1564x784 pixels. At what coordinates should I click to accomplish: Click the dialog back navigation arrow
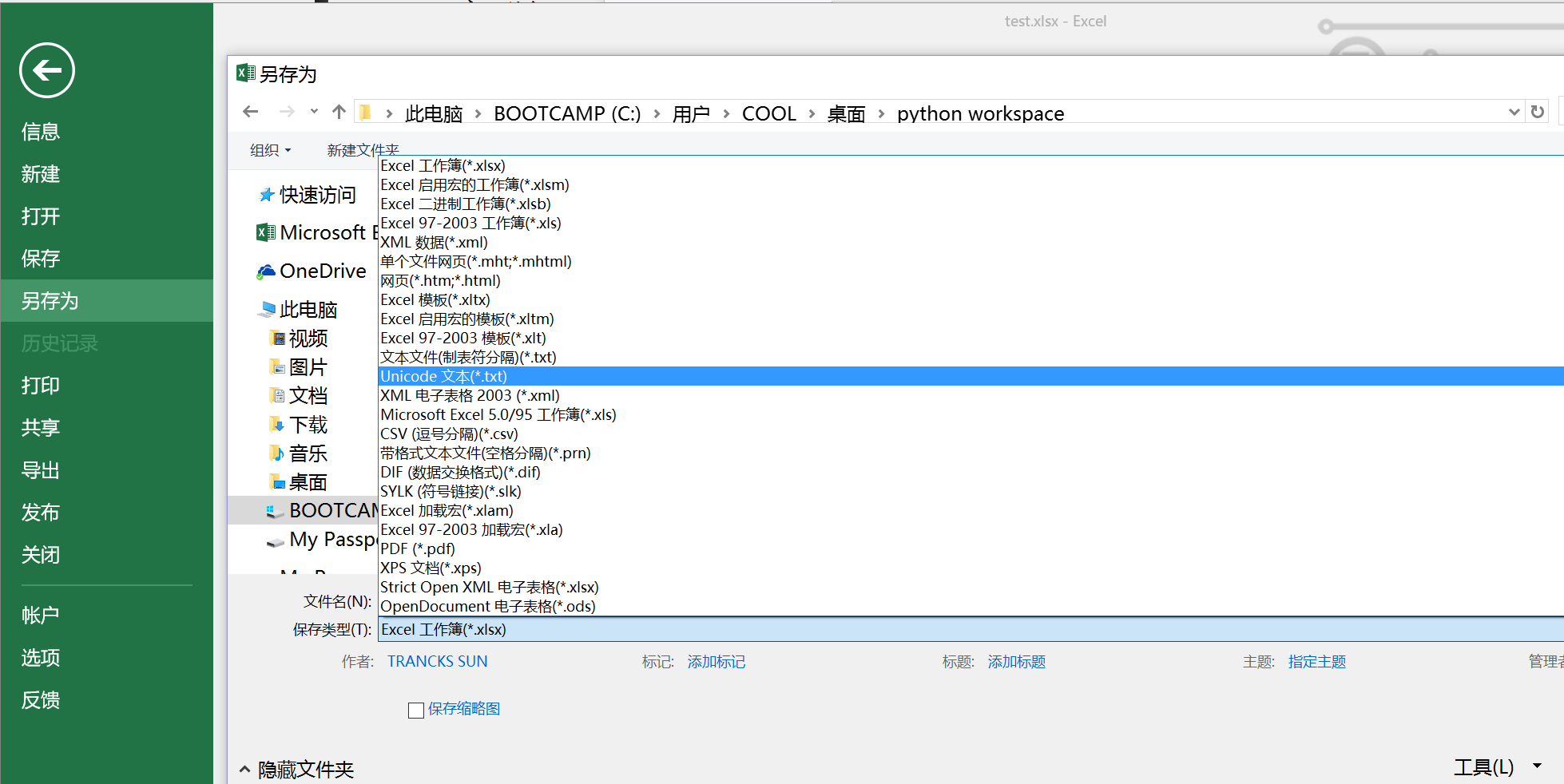tap(251, 112)
